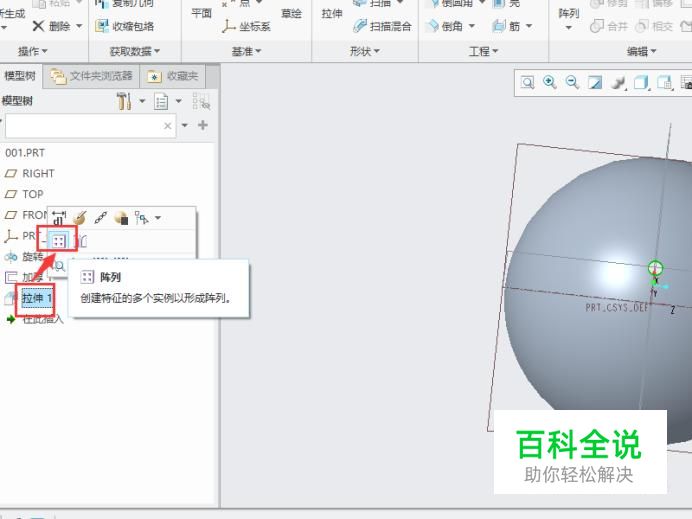Select the PRT coordinate system tree item
692x519 pixels.
pos(21,236)
